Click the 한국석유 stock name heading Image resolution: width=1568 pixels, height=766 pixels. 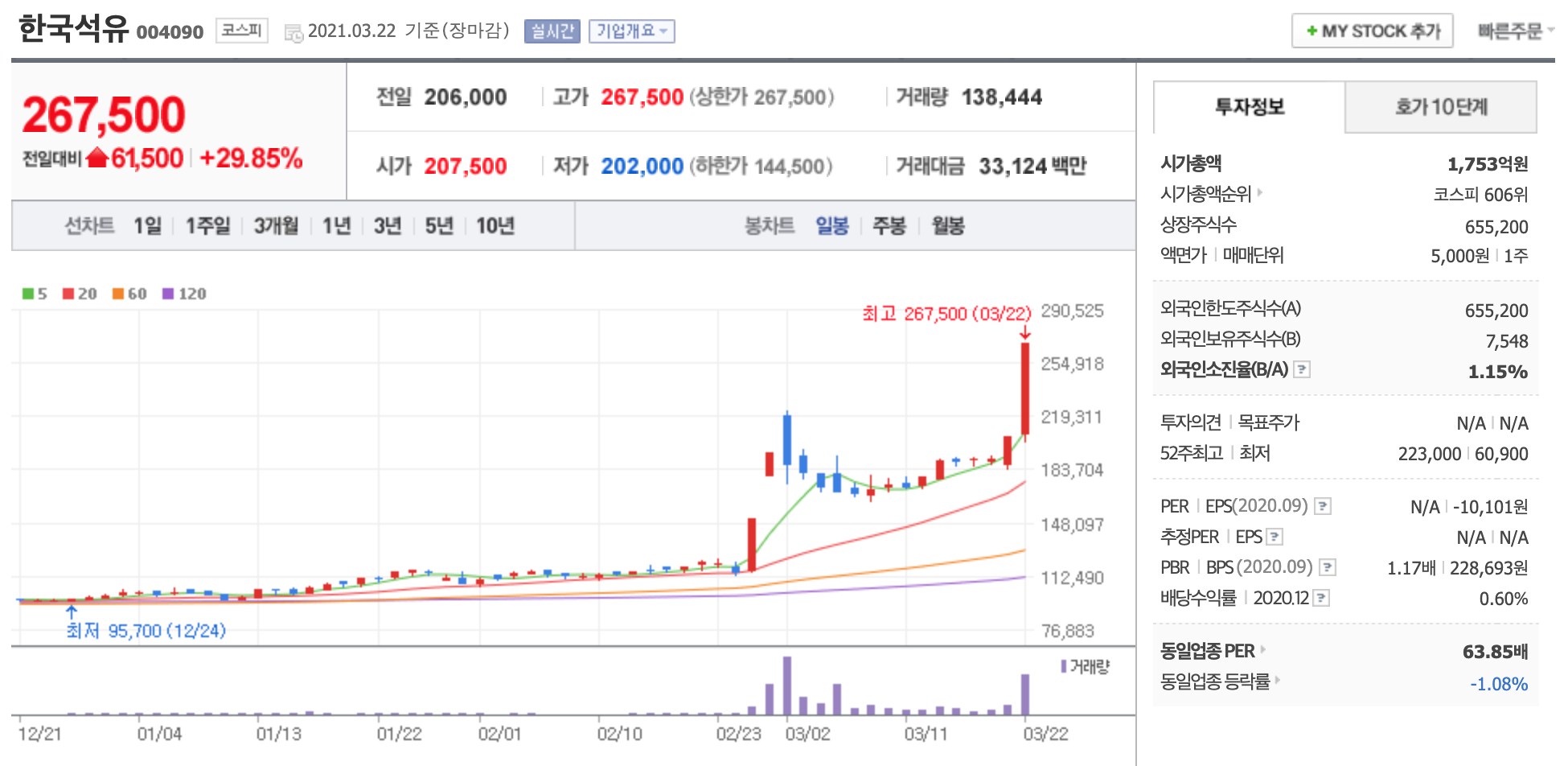tap(73, 29)
